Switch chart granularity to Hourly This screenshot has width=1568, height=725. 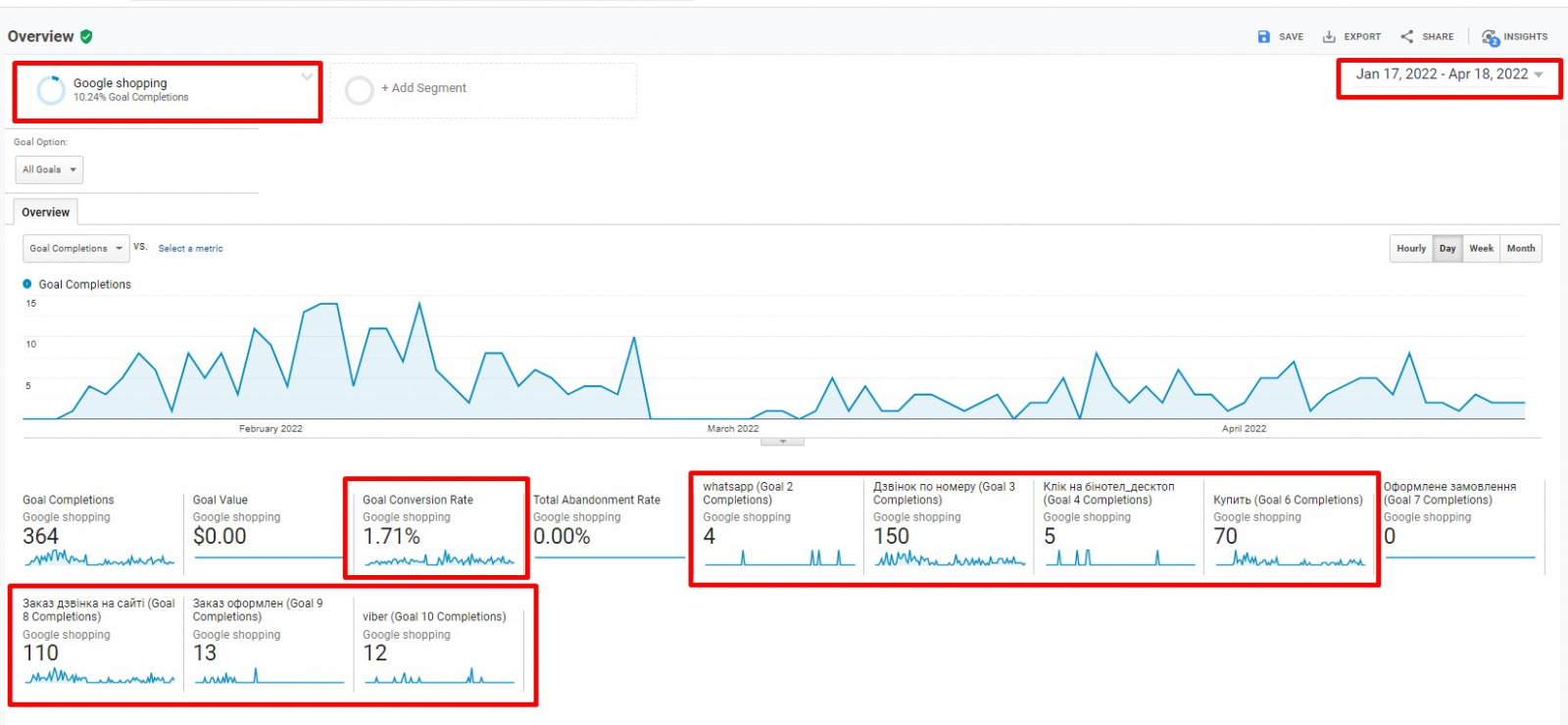click(1410, 249)
